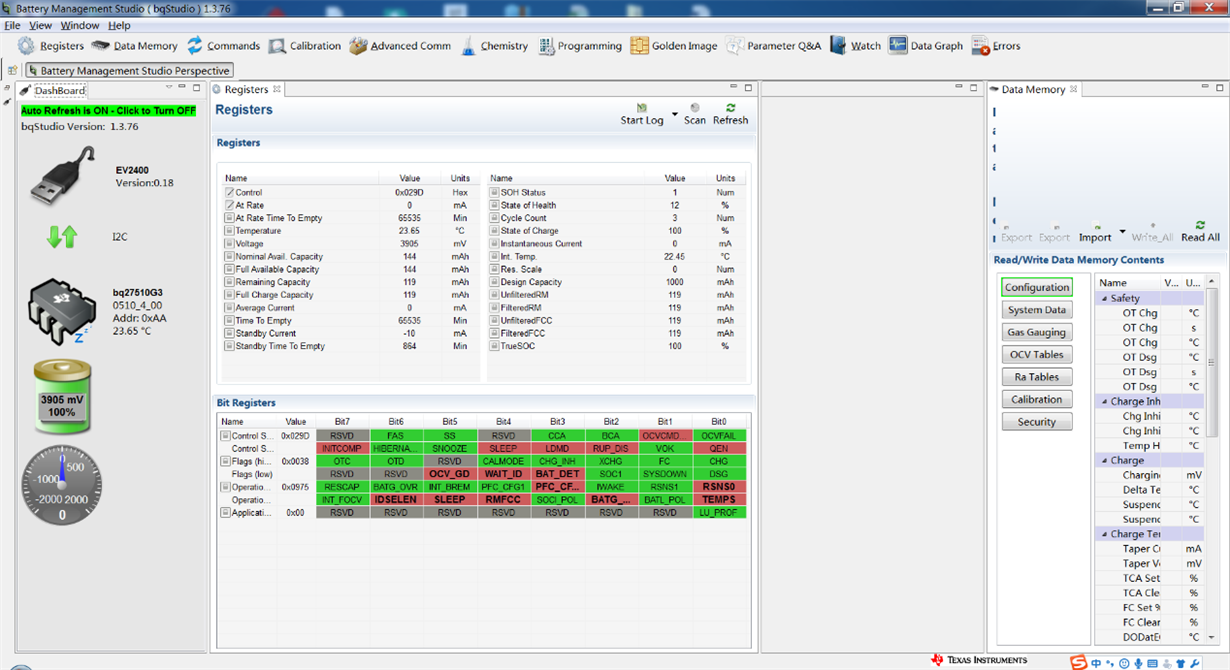Open the Data Graph tool
The height and width of the screenshot is (670, 1230).
click(x=925, y=46)
